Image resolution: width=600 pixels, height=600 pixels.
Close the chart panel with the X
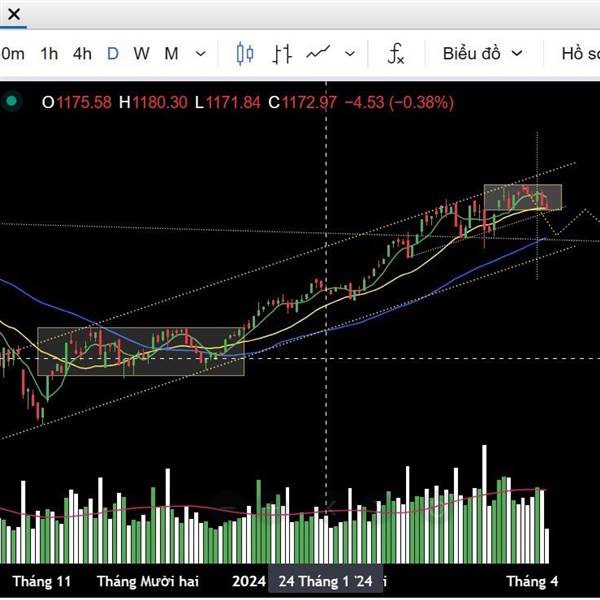click(14, 15)
